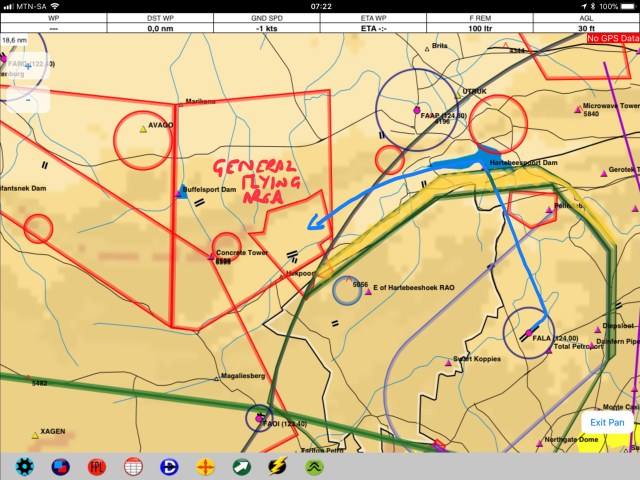Tap the blue Direct-To icon
The width and height of the screenshot is (640, 480).
coord(169,467)
